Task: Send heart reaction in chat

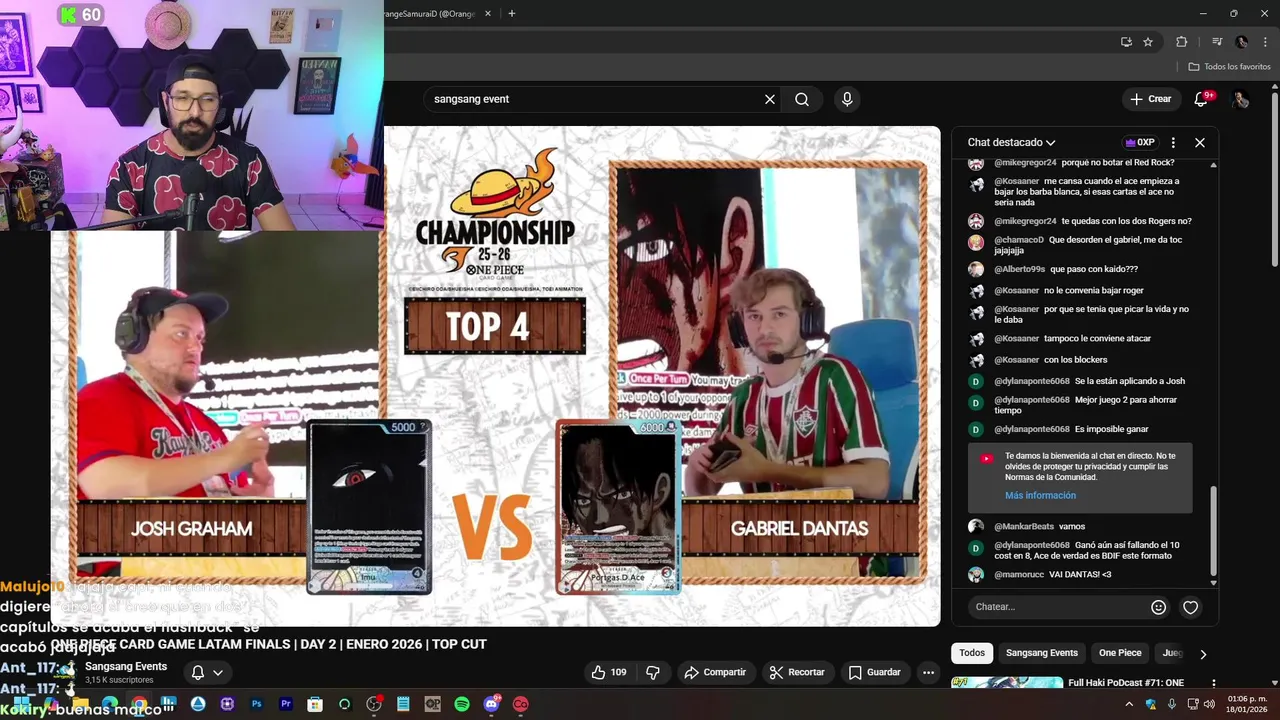Action: click(1190, 607)
